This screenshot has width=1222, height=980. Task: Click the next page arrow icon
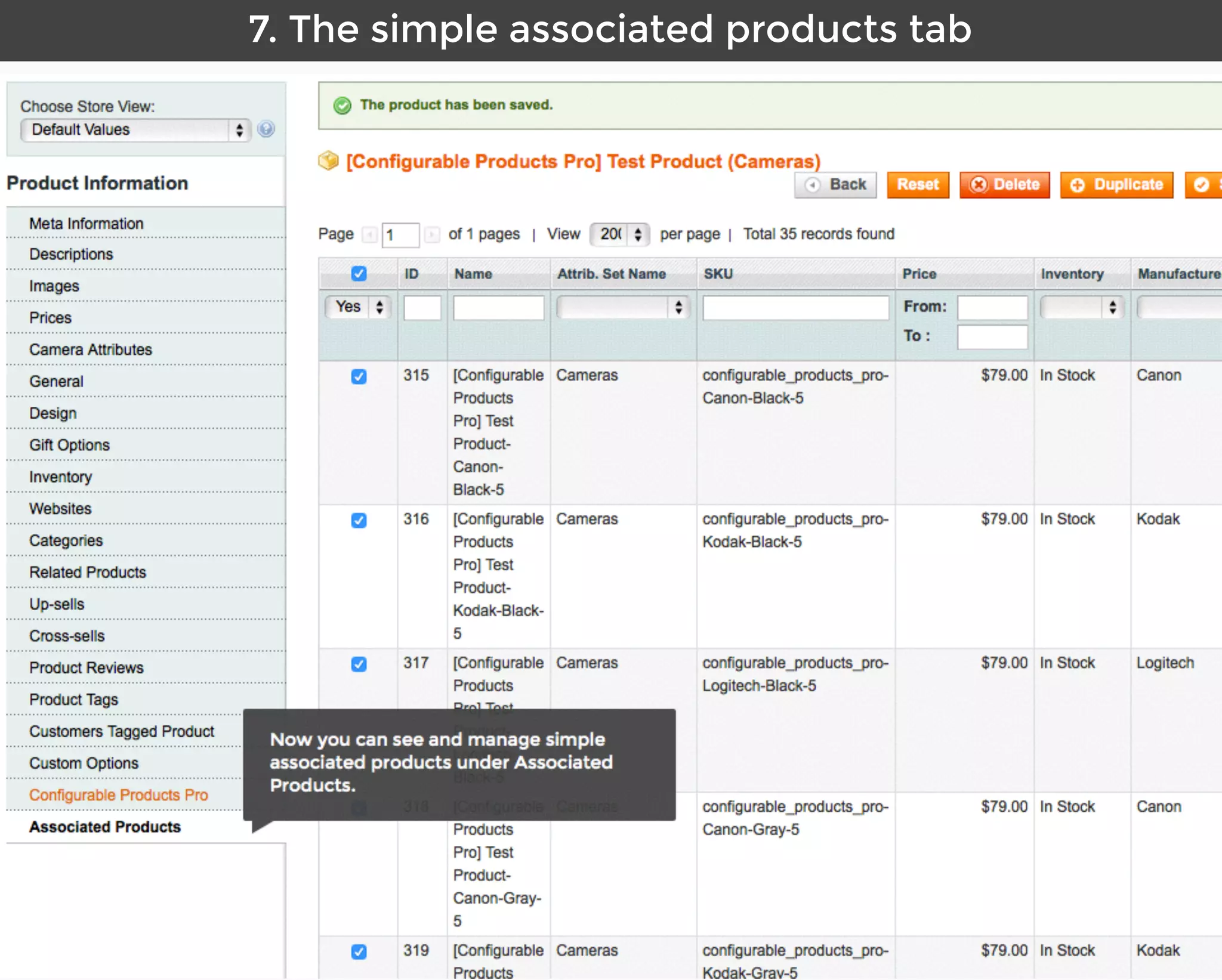pyautogui.click(x=432, y=234)
